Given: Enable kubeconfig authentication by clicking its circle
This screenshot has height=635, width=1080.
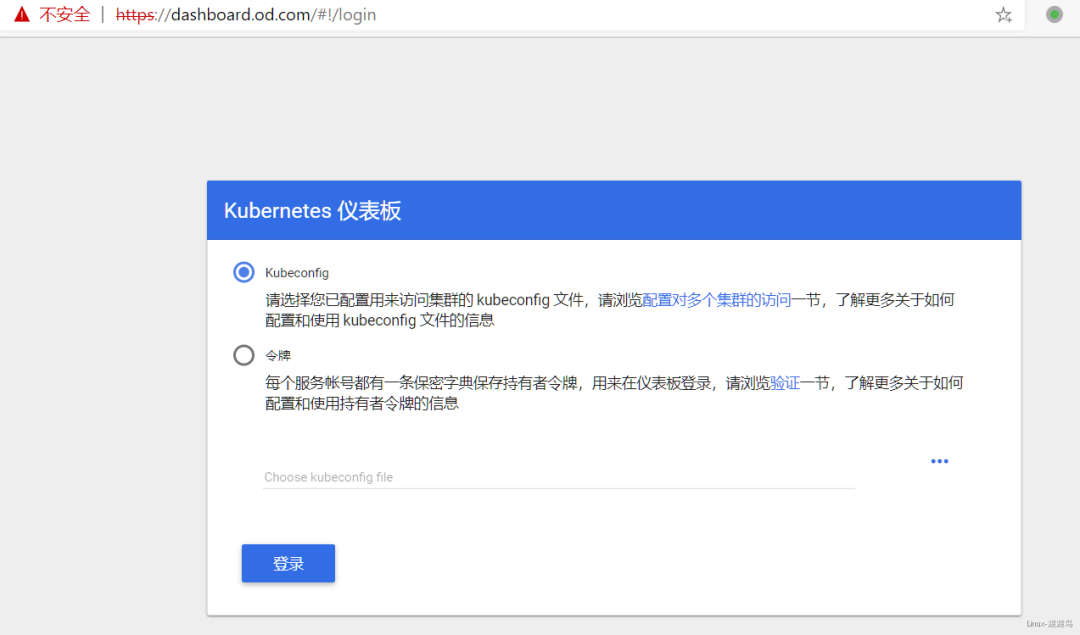Looking at the screenshot, I should point(243,271).
